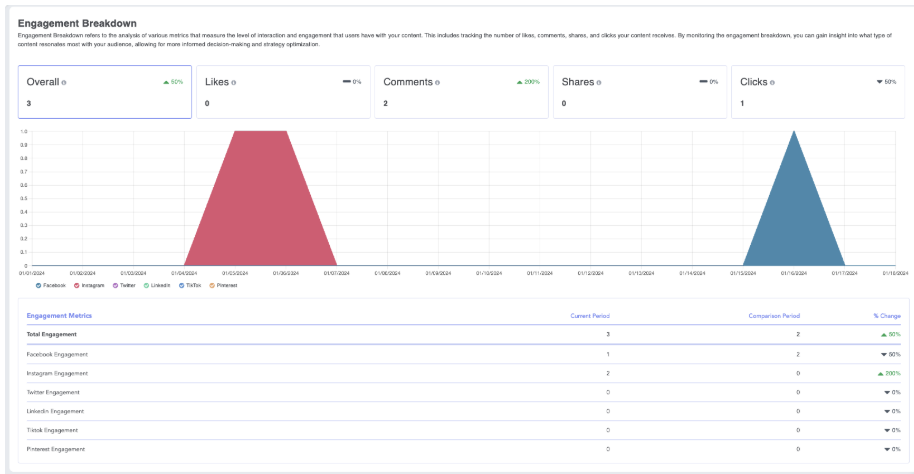The image size is (914, 474).
Task: Select the Overall engagement card
Action: [104, 92]
